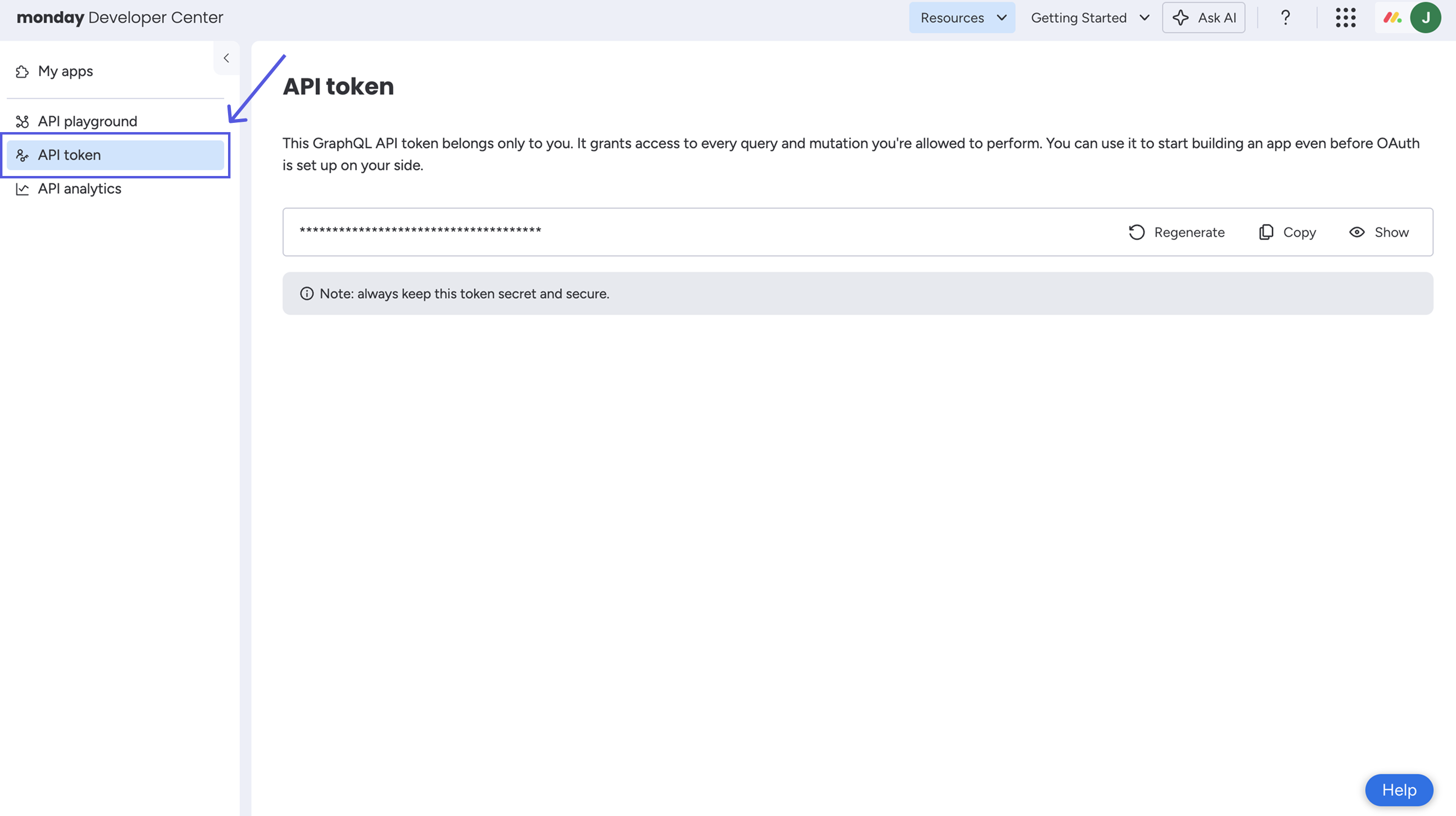
Task: Click the monday.com logo icon near avatar
Action: tap(1392, 18)
